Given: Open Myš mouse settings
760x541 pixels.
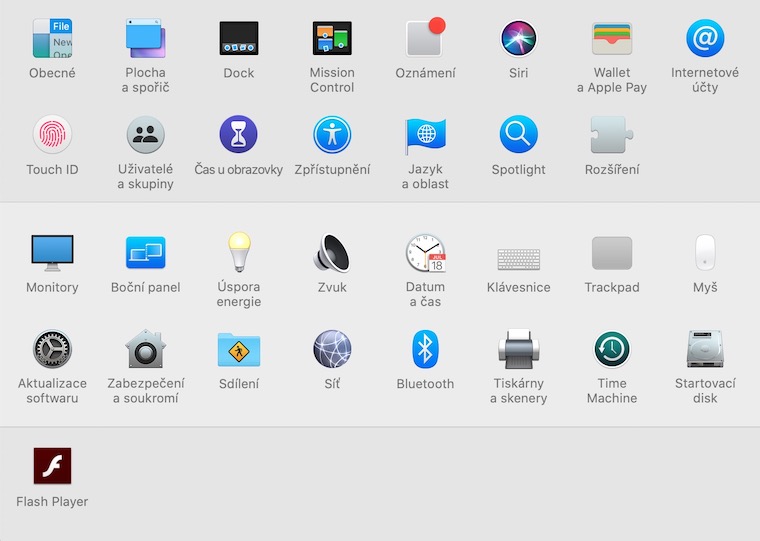Looking at the screenshot, I should click(x=705, y=253).
